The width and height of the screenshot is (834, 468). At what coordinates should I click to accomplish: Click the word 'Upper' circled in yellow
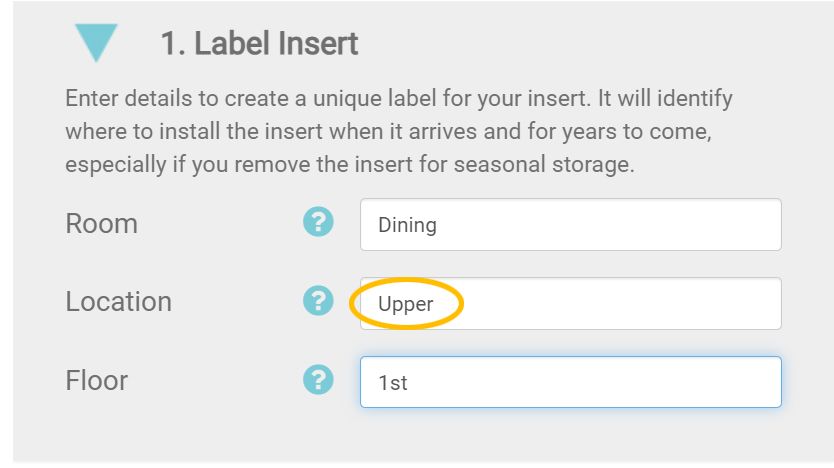tap(405, 304)
